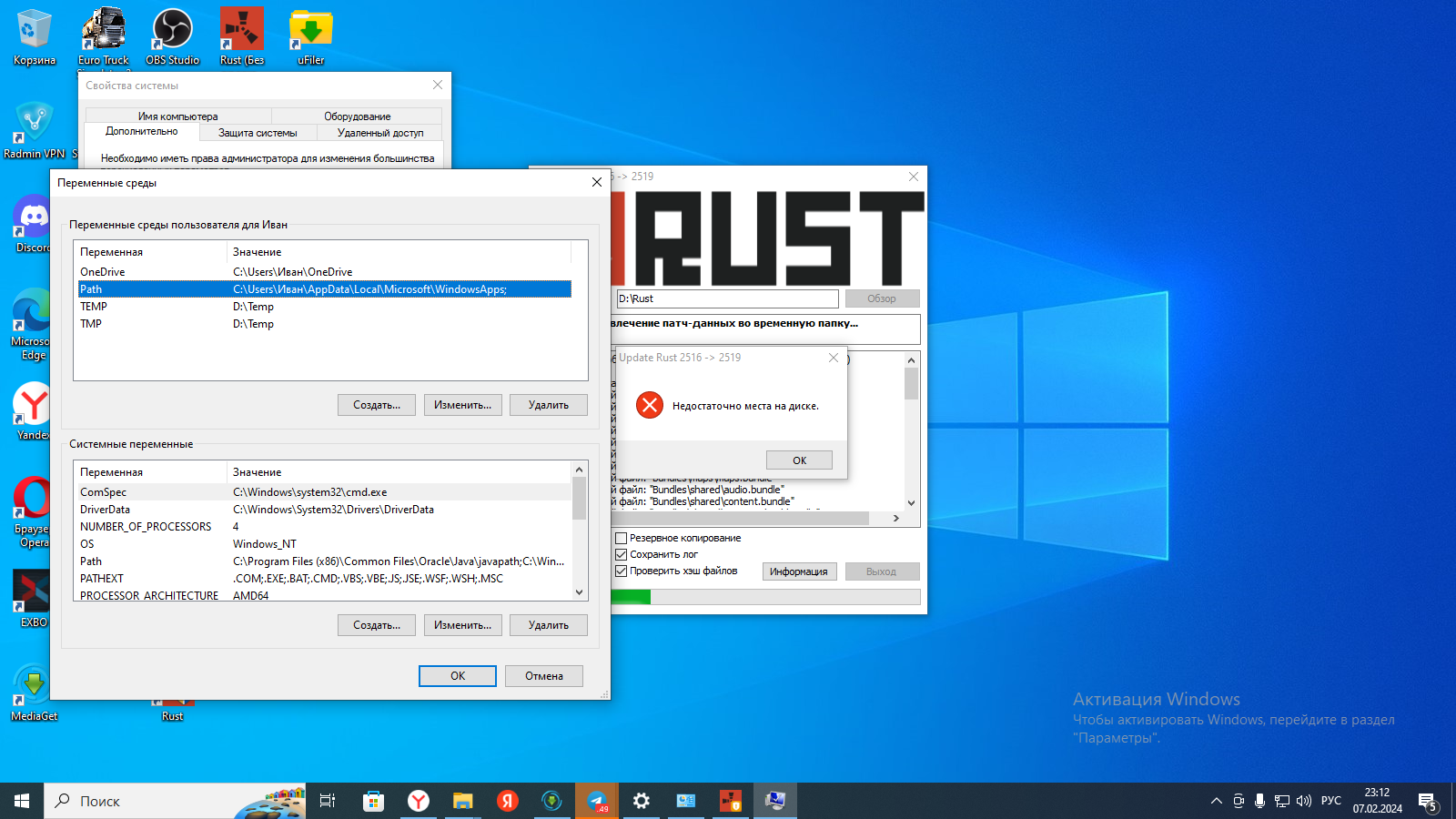Open the notification center icon
The width and height of the screenshot is (1456, 819).
coord(1428,802)
